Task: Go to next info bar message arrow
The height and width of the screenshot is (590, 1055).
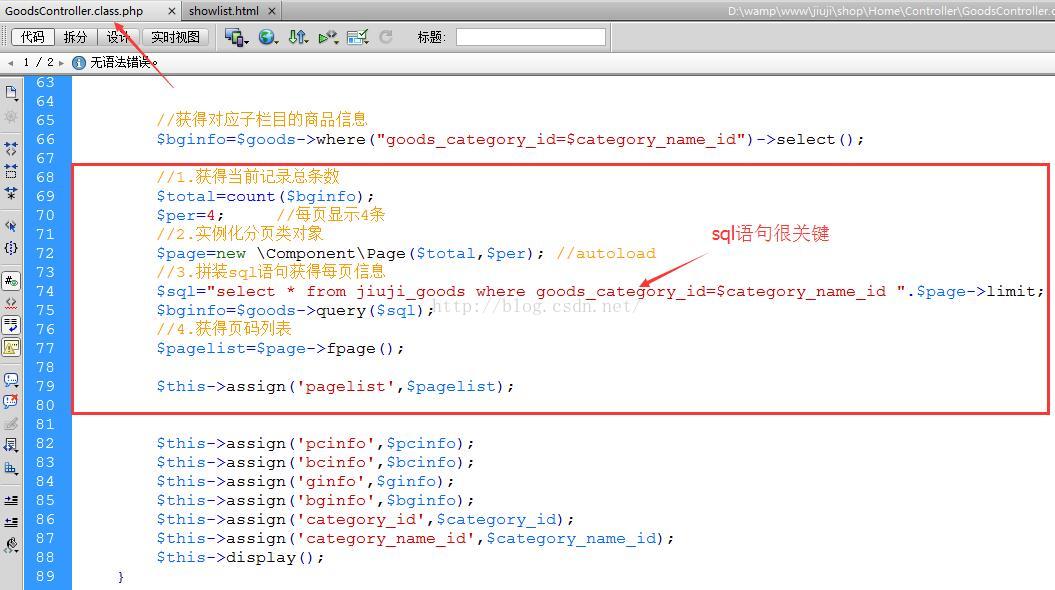Action: click(61, 63)
